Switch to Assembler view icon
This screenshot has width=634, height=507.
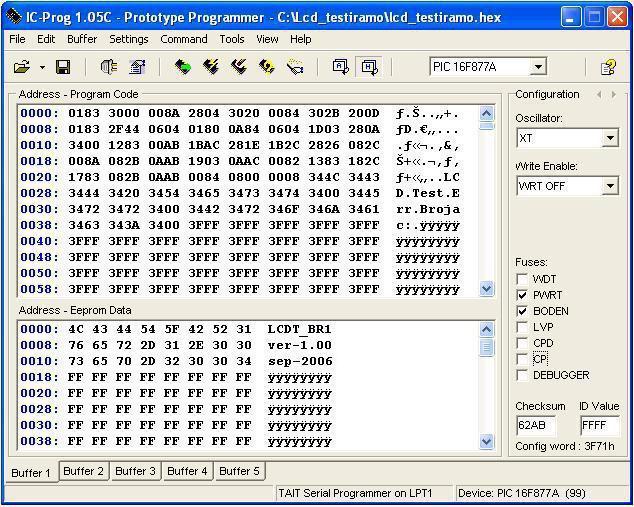tap(341, 67)
